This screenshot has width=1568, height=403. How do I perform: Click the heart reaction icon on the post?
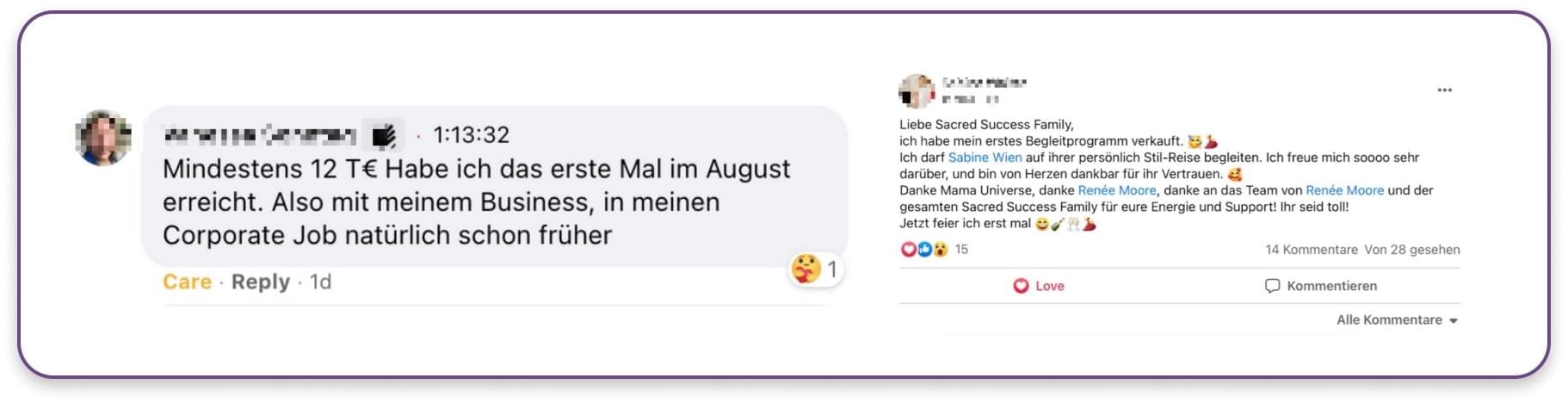pos(908,250)
